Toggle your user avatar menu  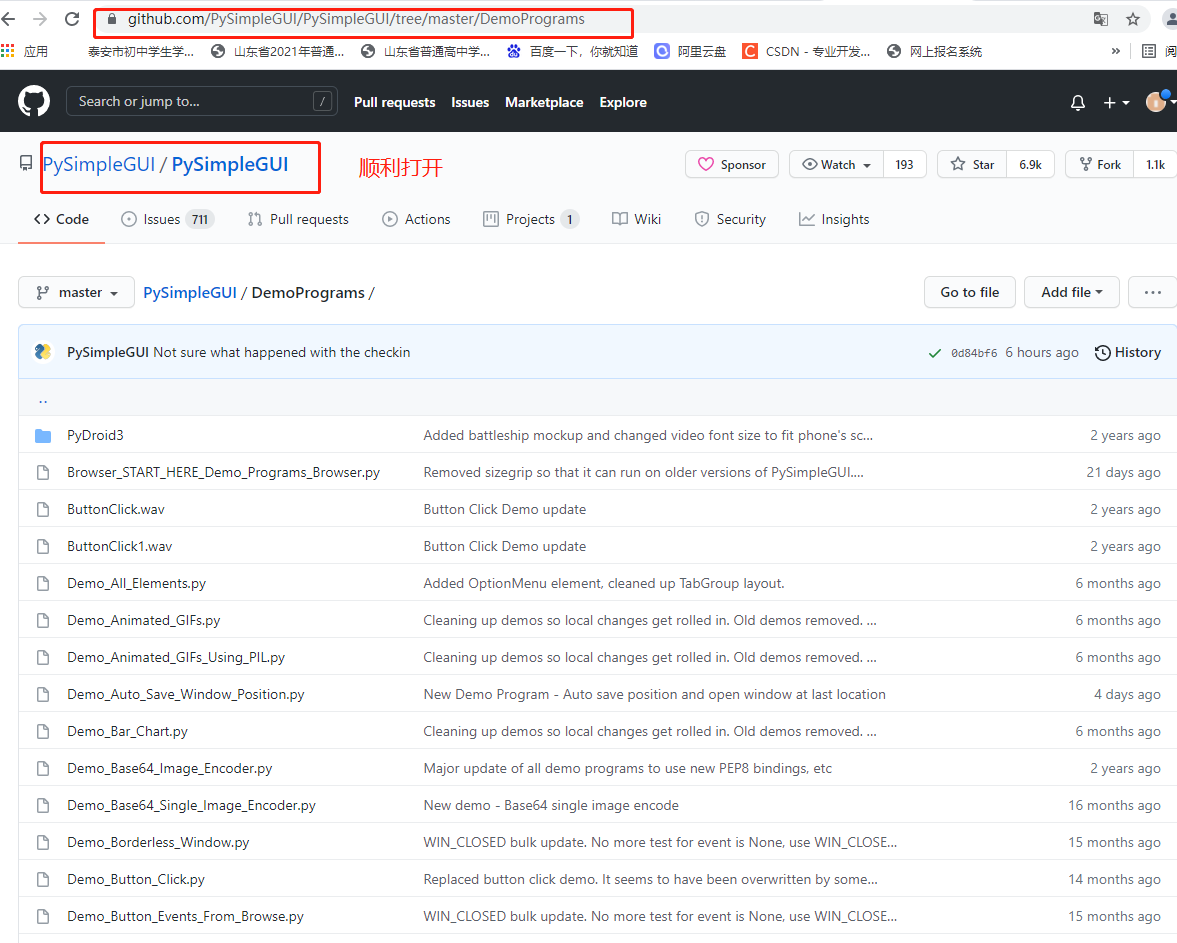pyautogui.click(x=1158, y=101)
